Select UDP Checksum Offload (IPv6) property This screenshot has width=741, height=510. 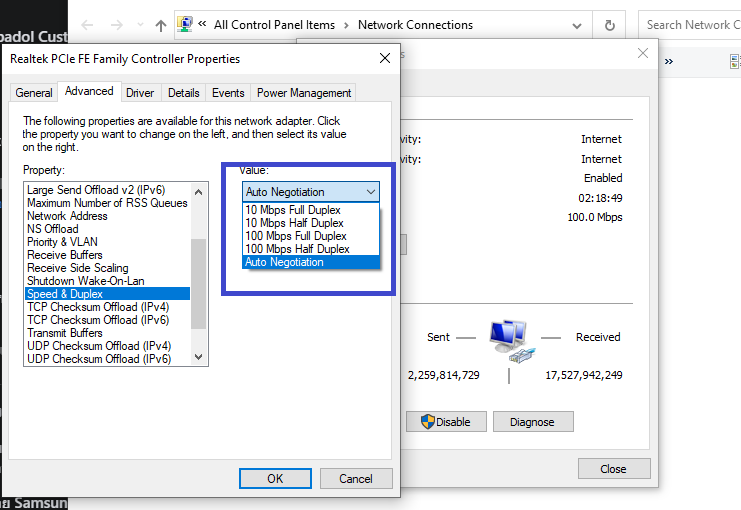point(107,359)
